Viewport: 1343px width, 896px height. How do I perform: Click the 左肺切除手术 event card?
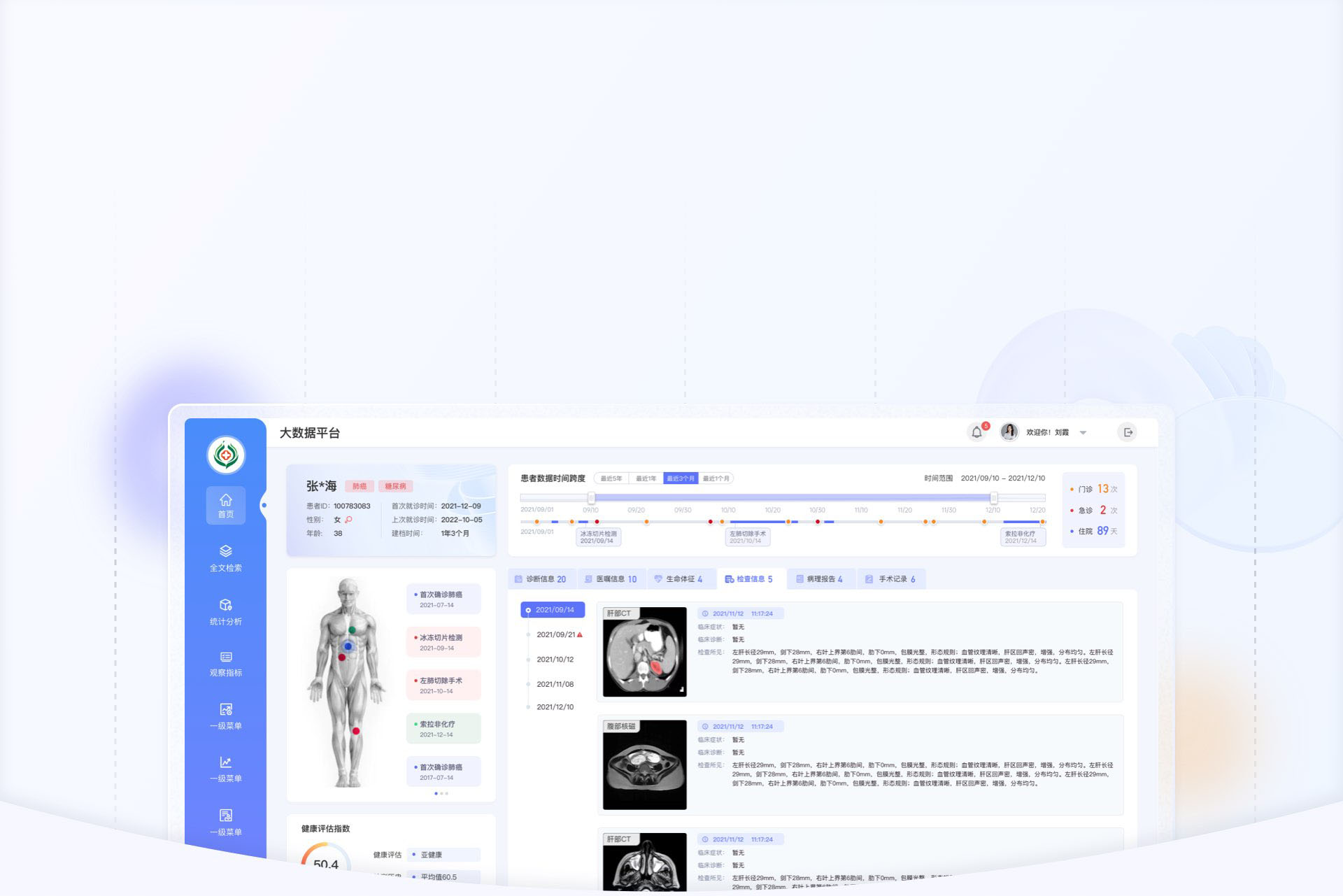443,685
